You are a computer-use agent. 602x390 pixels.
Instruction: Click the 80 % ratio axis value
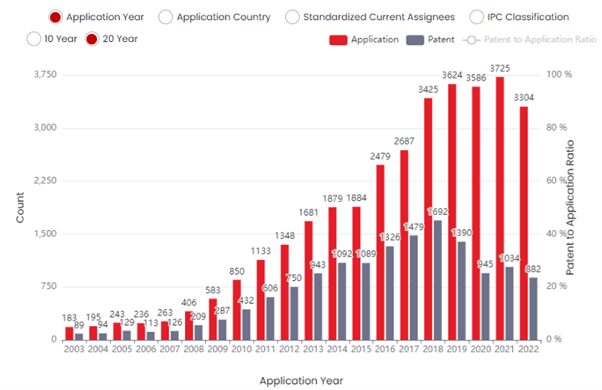click(x=556, y=127)
